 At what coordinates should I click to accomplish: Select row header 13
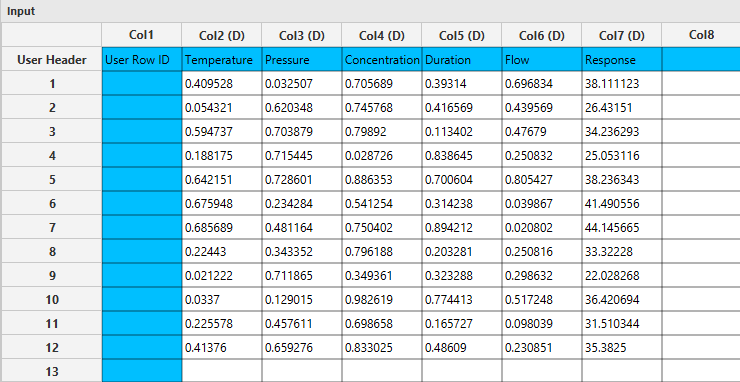pos(52,371)
